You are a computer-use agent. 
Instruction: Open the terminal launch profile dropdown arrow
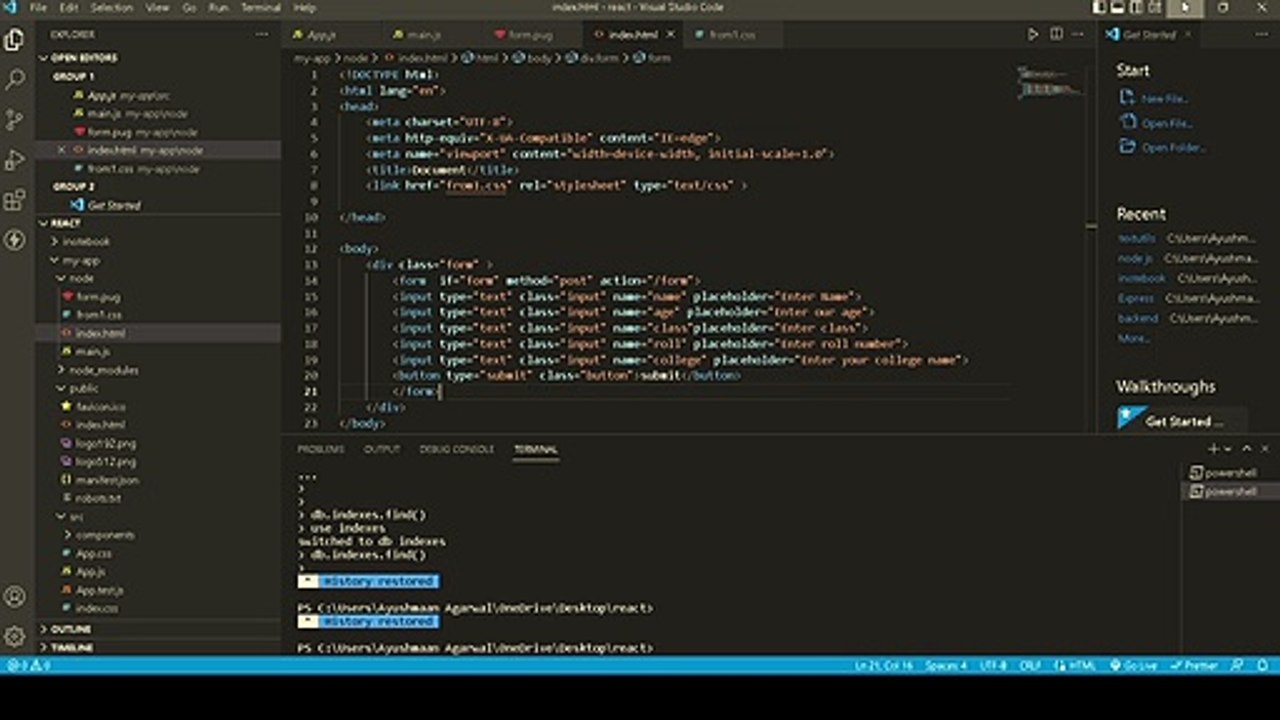(1228, 449)
